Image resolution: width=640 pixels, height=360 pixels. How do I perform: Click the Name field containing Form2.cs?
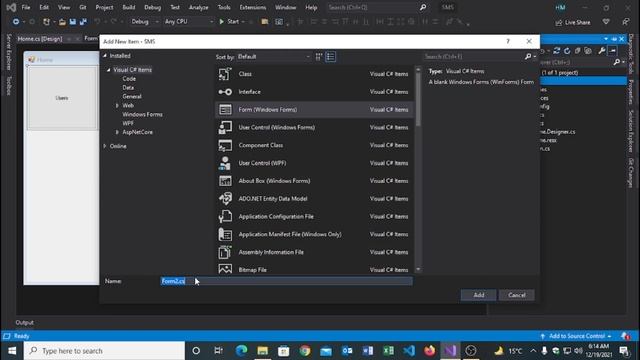[287, 281]
